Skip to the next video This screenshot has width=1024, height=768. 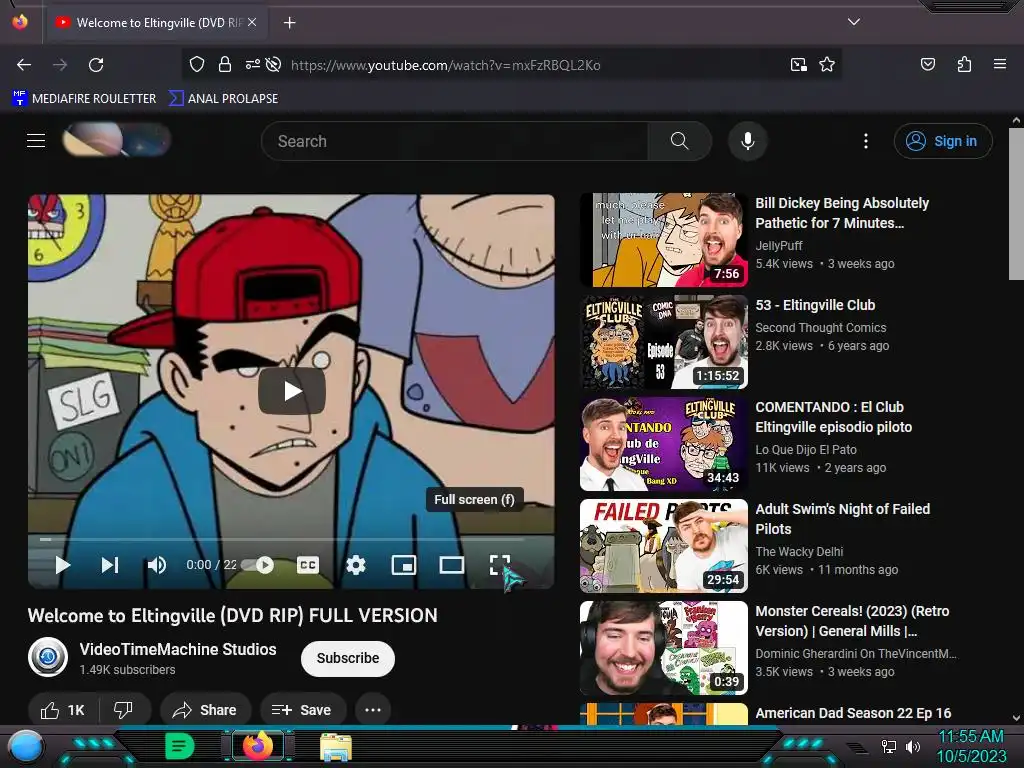pos(110,565)
